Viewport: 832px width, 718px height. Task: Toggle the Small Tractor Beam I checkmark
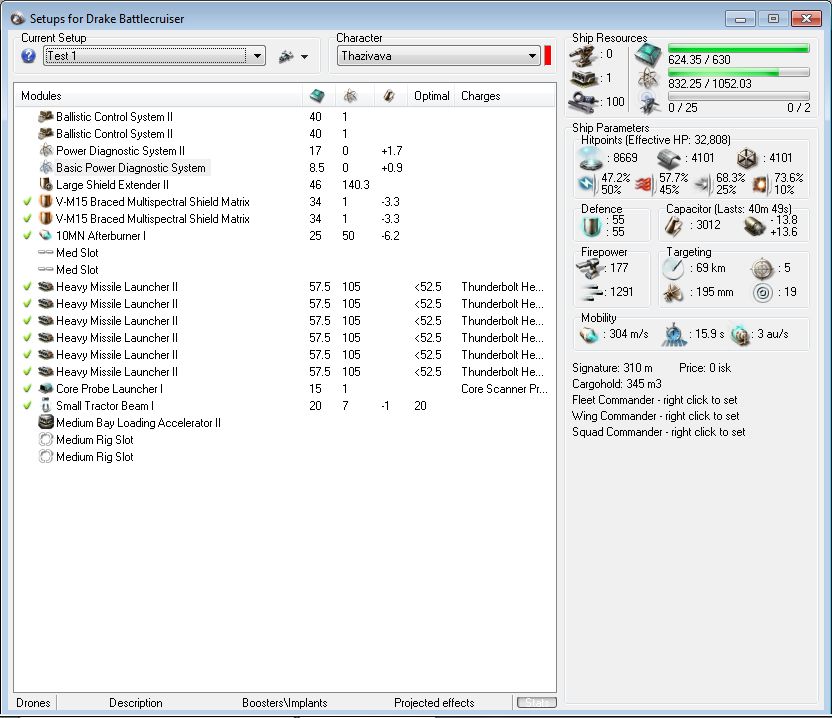(28, 405)
